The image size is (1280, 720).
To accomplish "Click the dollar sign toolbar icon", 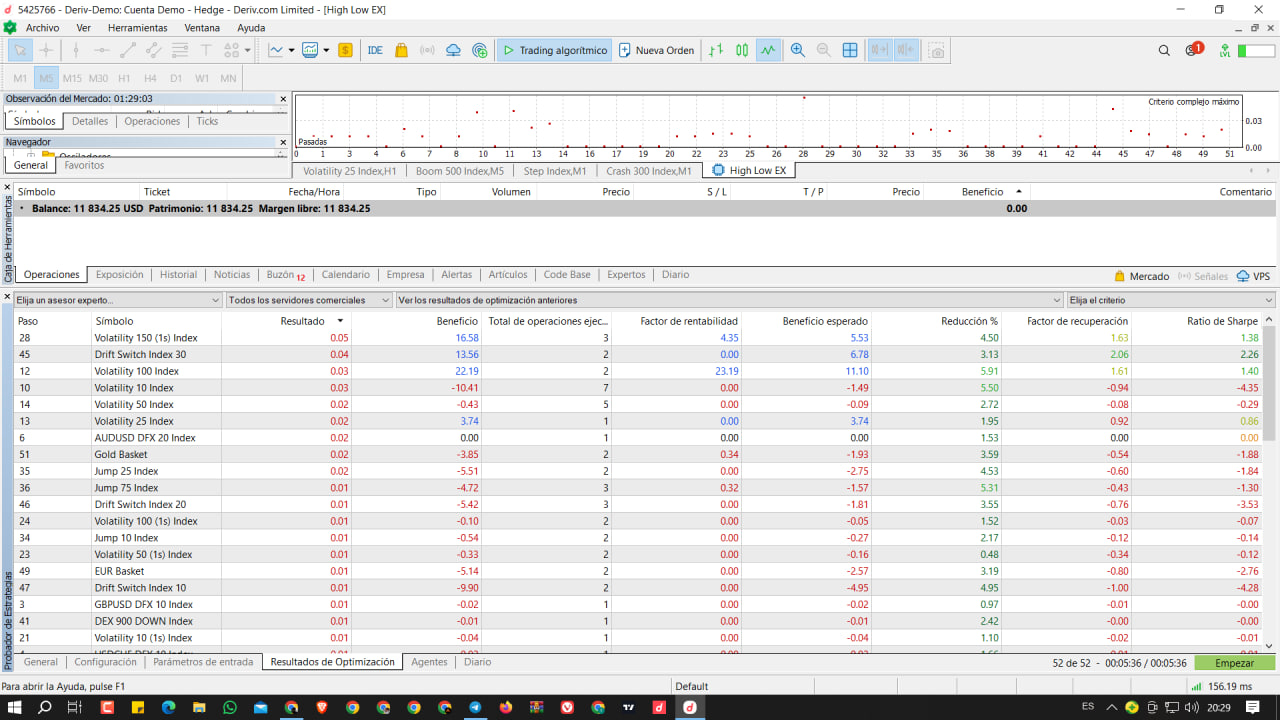I will [x=345, y=50].
